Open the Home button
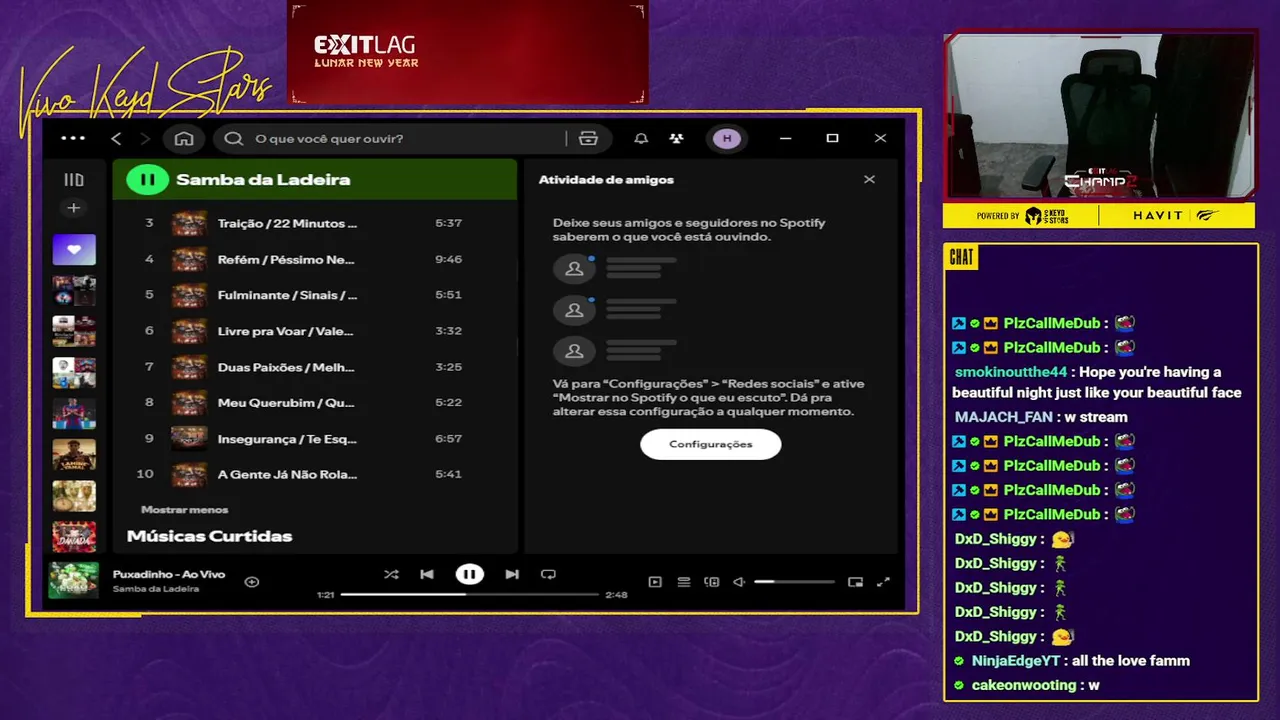This screenshot has width=1280, height=720. click(184, 139)
